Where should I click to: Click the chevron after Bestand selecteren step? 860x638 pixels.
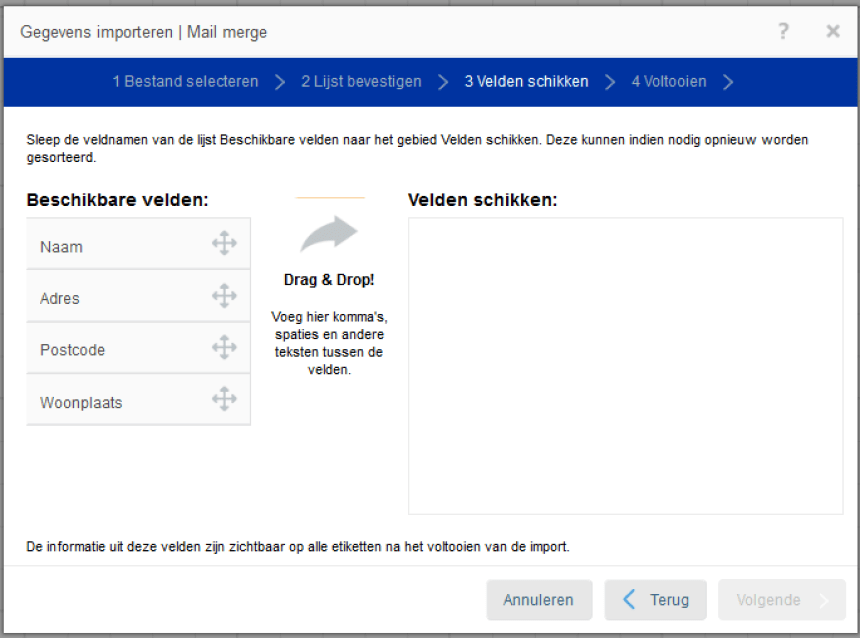click(x=280, y=82)
